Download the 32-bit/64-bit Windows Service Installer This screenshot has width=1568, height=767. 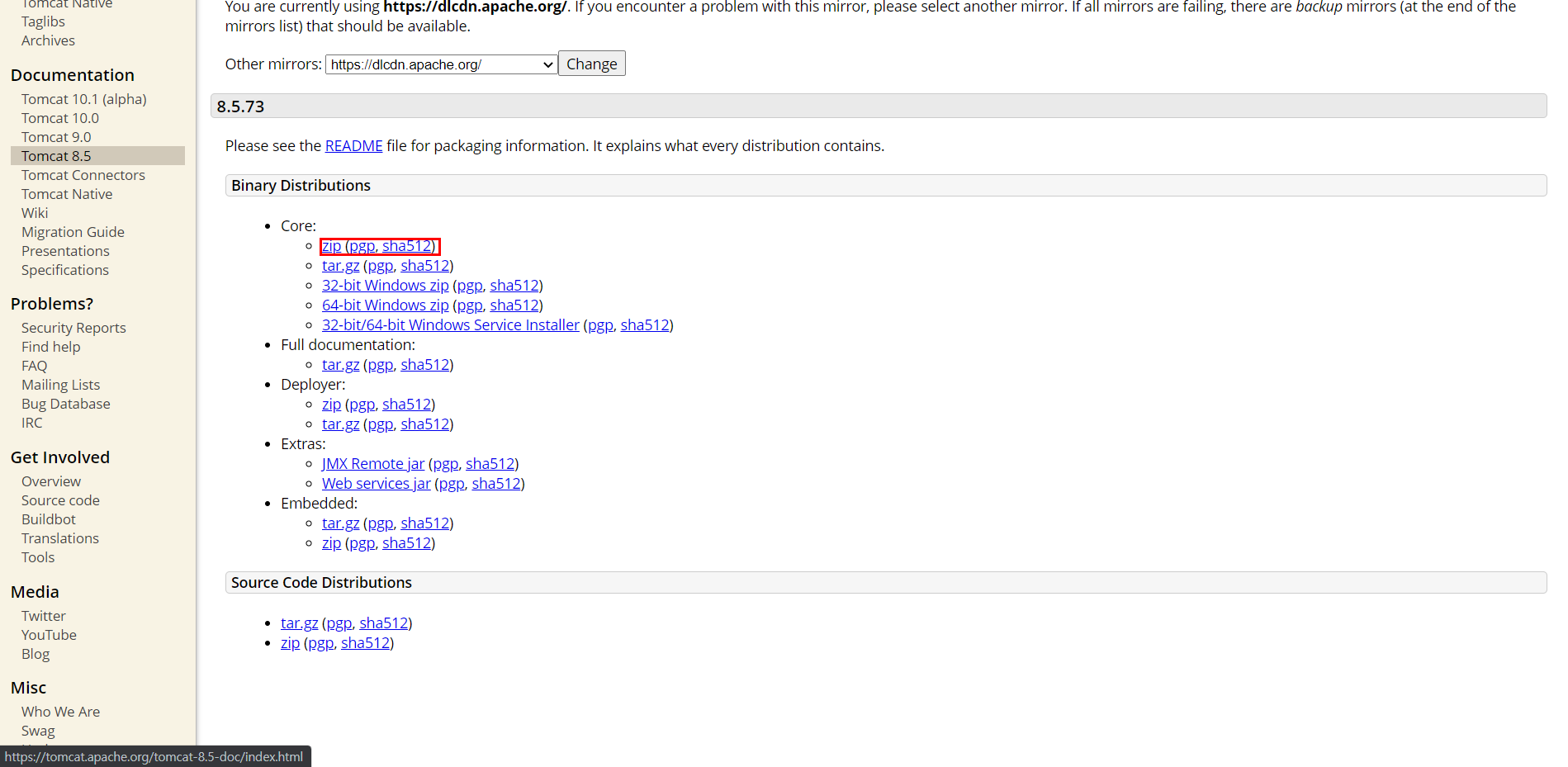point(451,325)
